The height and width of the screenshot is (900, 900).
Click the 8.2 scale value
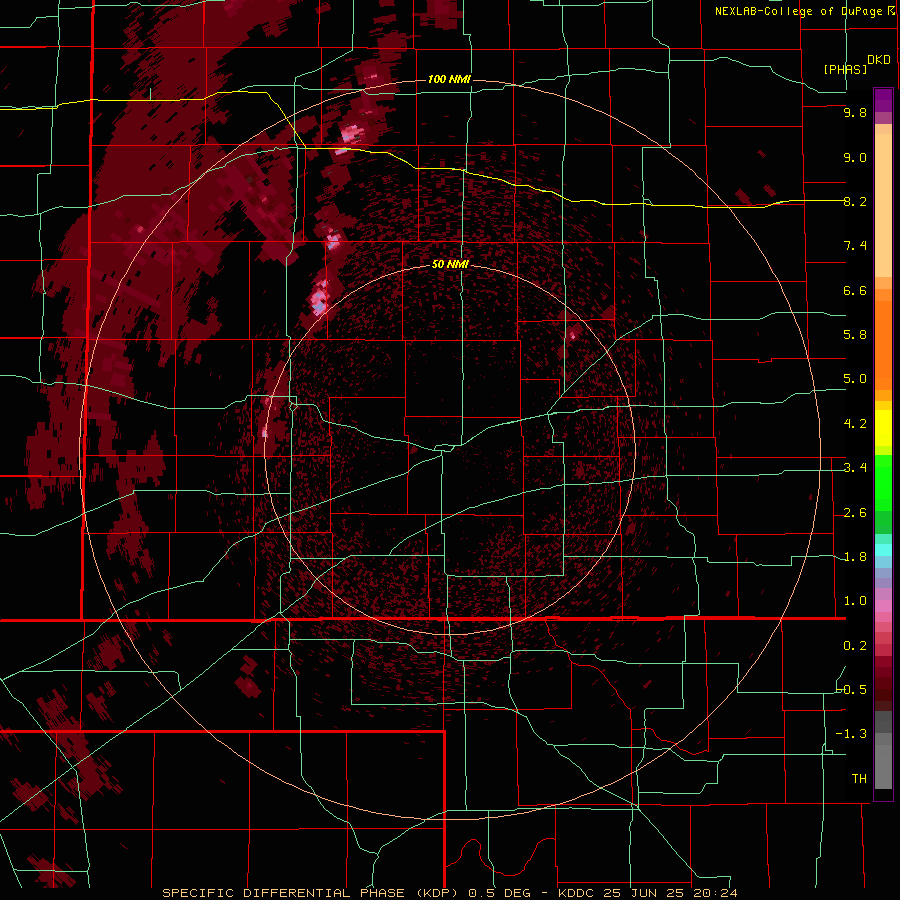coord(855,201)
